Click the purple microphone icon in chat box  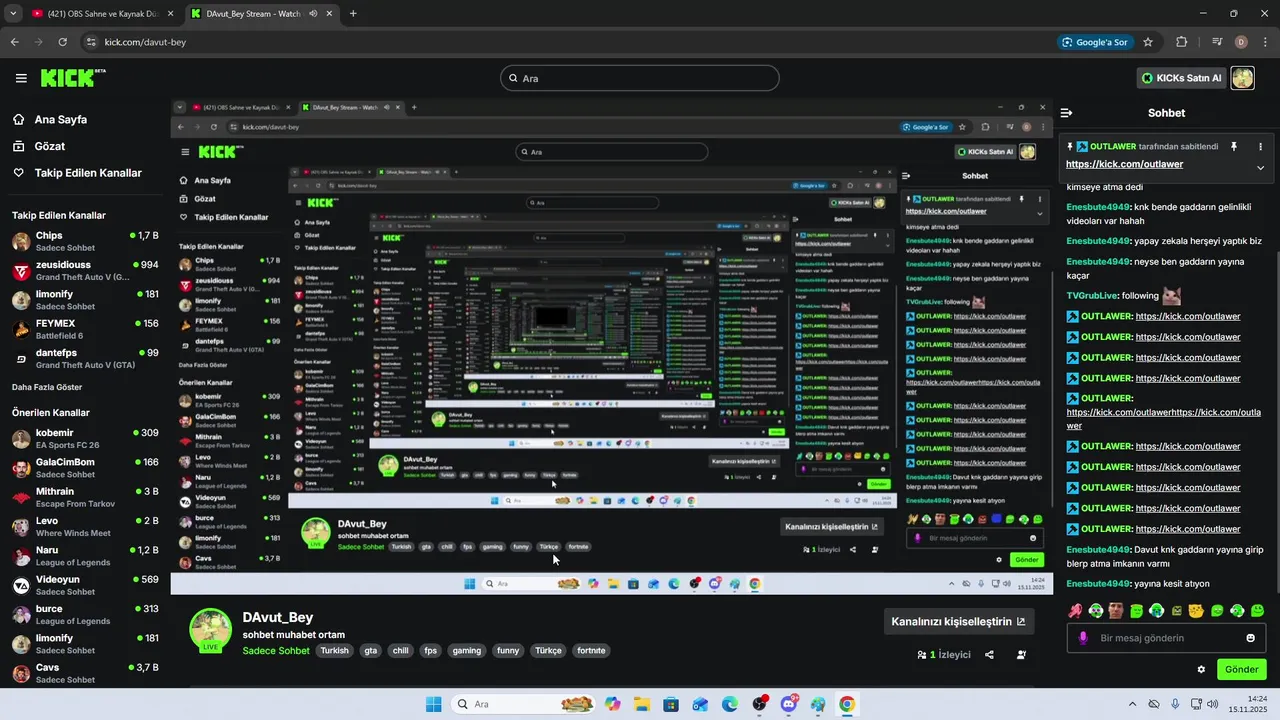point(1083,638)
